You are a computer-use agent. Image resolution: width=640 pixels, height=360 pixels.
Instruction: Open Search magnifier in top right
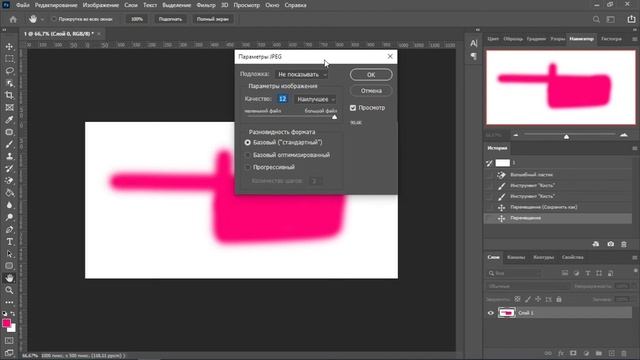pyautogui.click(x=596, y=19)
